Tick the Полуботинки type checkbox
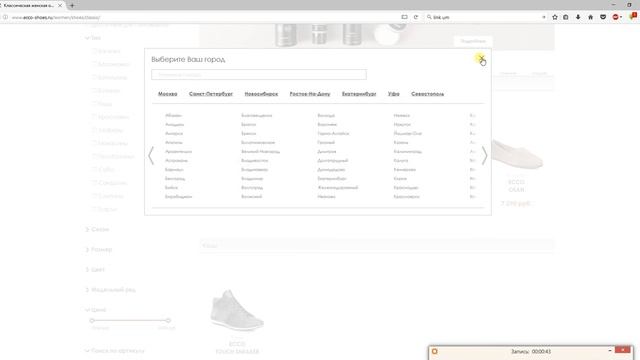 point(94,156)
